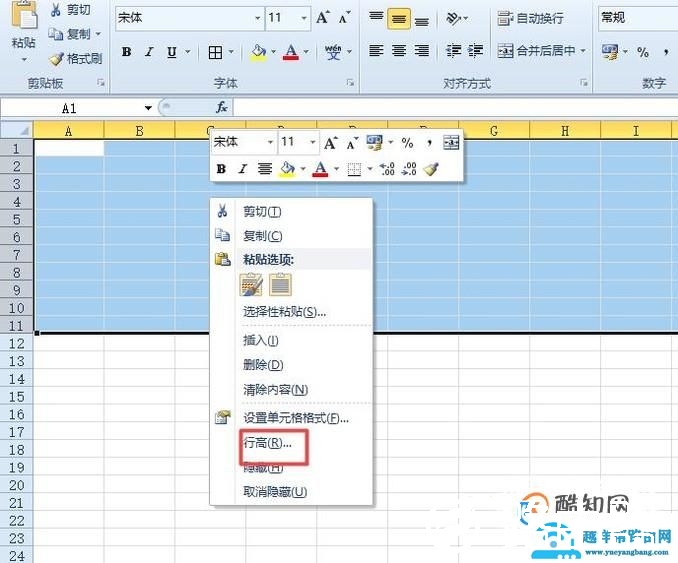Click mini toolbar increase decimal icon

[x=387, y=169]
